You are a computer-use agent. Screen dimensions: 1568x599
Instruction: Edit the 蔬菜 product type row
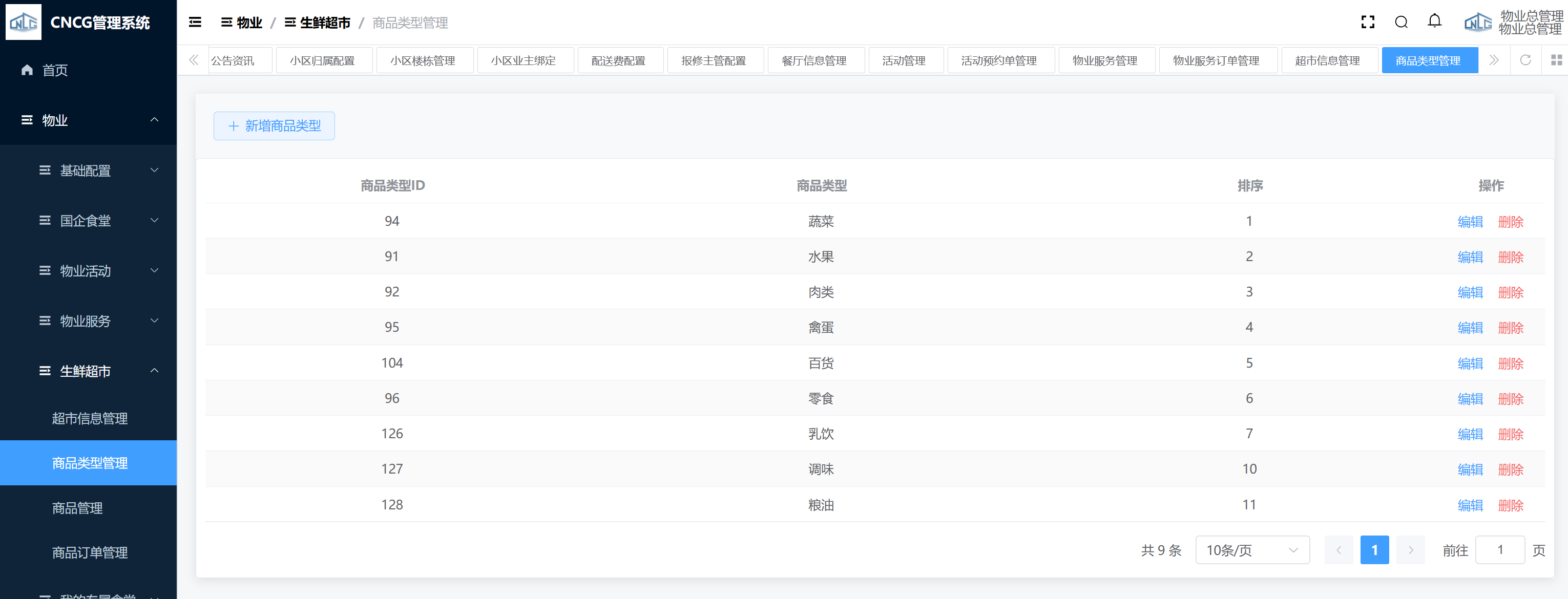1469,221
